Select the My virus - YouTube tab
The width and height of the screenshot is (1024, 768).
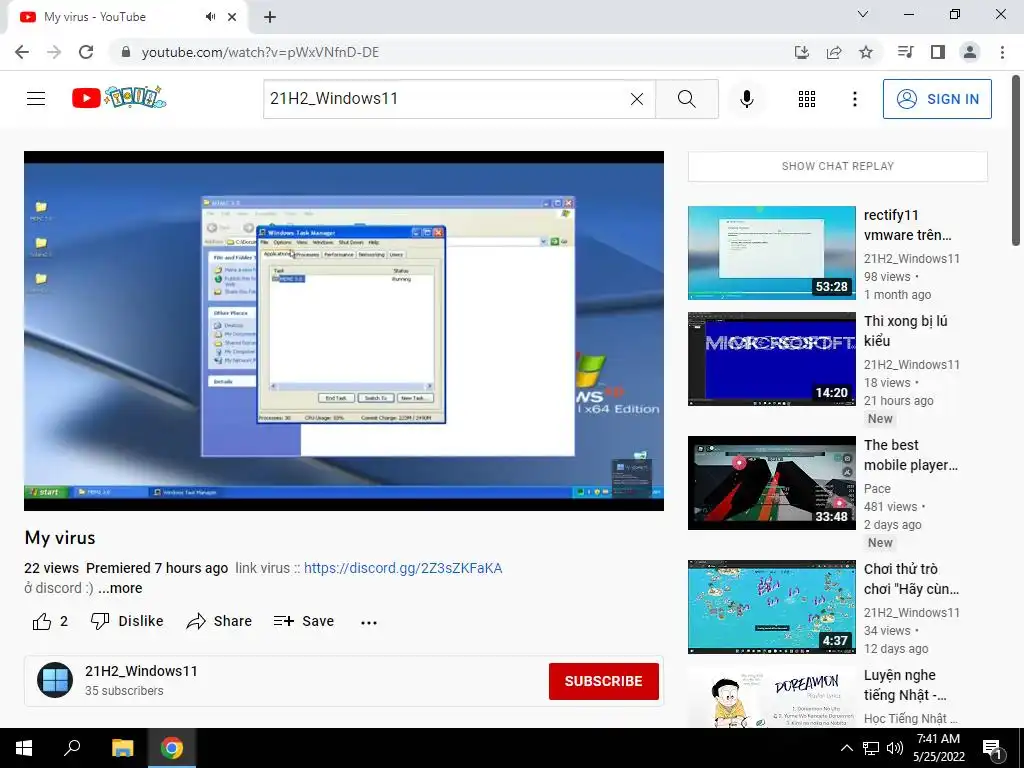point(127,17)
